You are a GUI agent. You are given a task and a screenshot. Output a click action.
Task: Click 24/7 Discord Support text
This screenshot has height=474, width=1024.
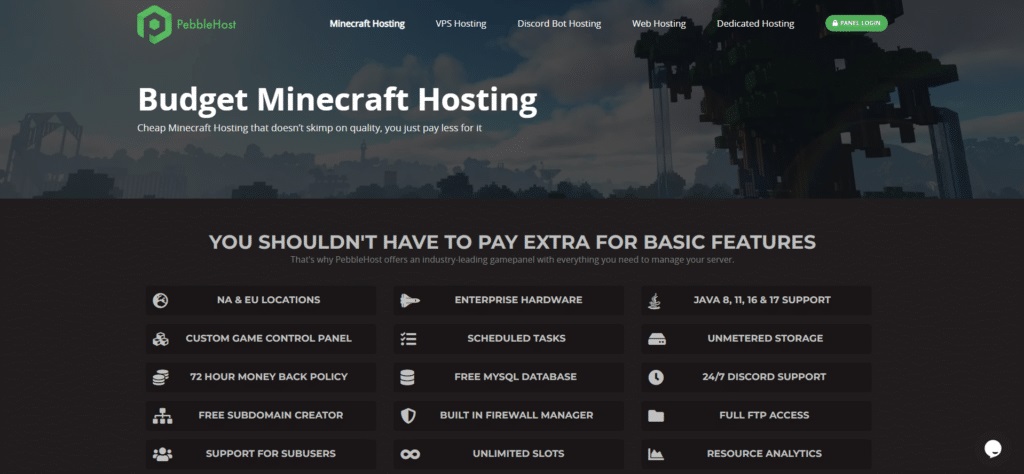764,377
